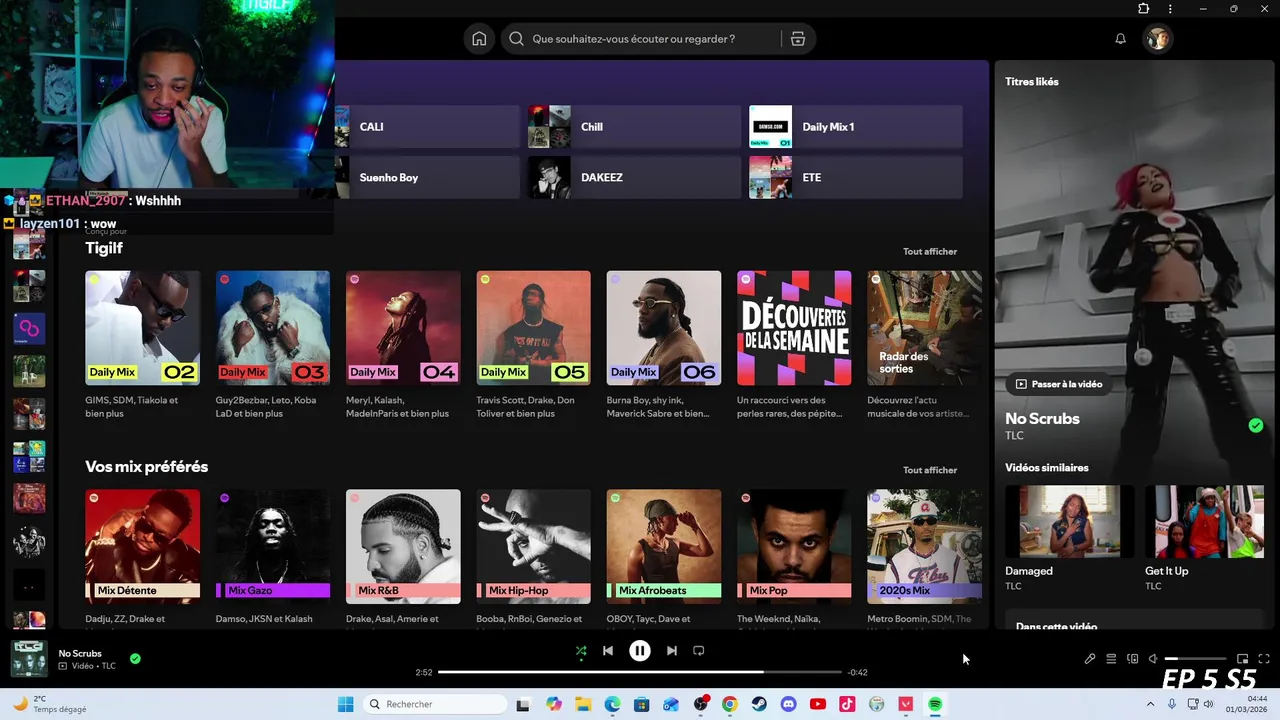1280x720 pixels.
Task: Skip to the next track
Action: coord(672,651)
